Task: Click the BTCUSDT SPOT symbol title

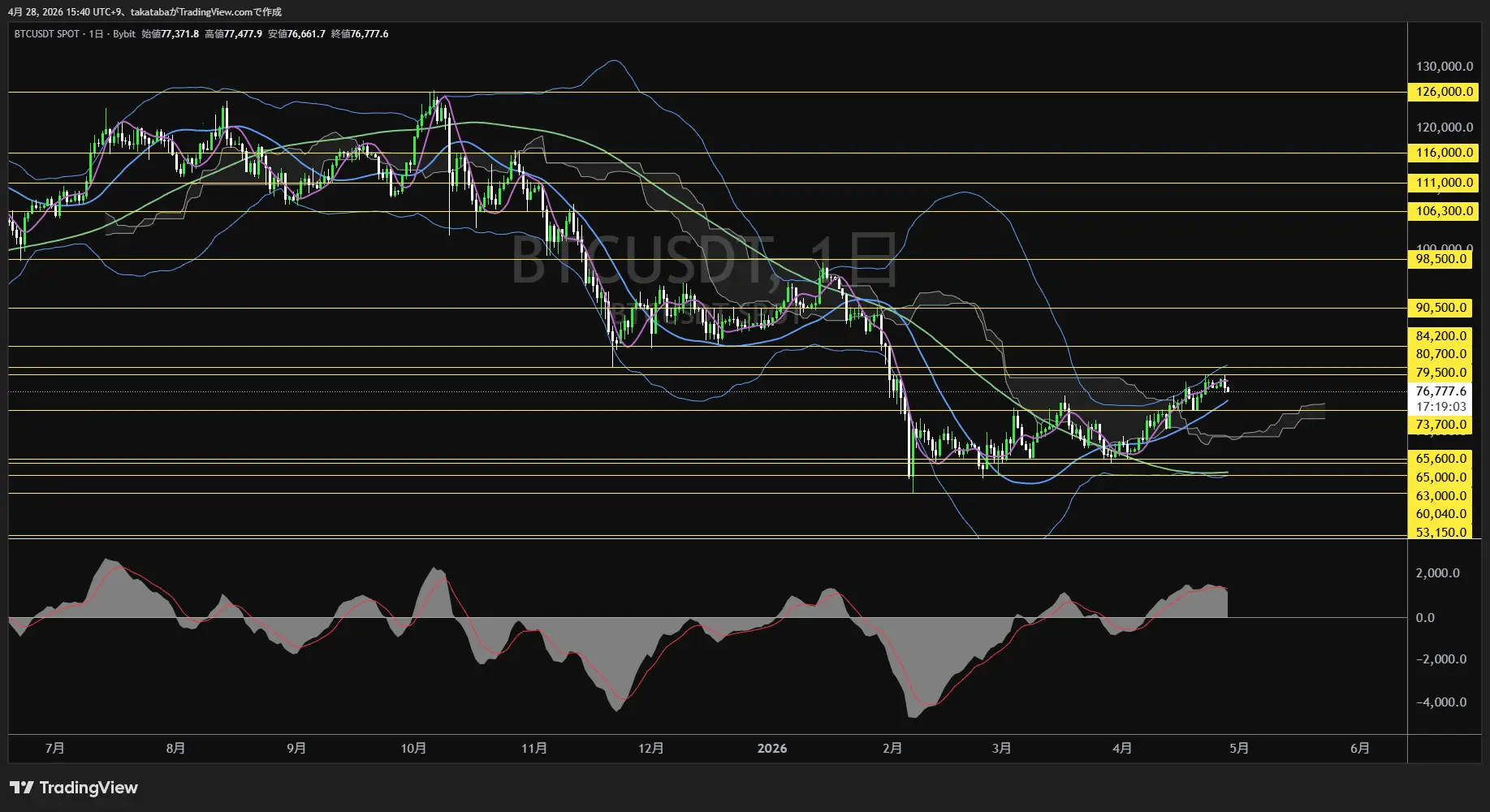Action: (x=47, y=34)
